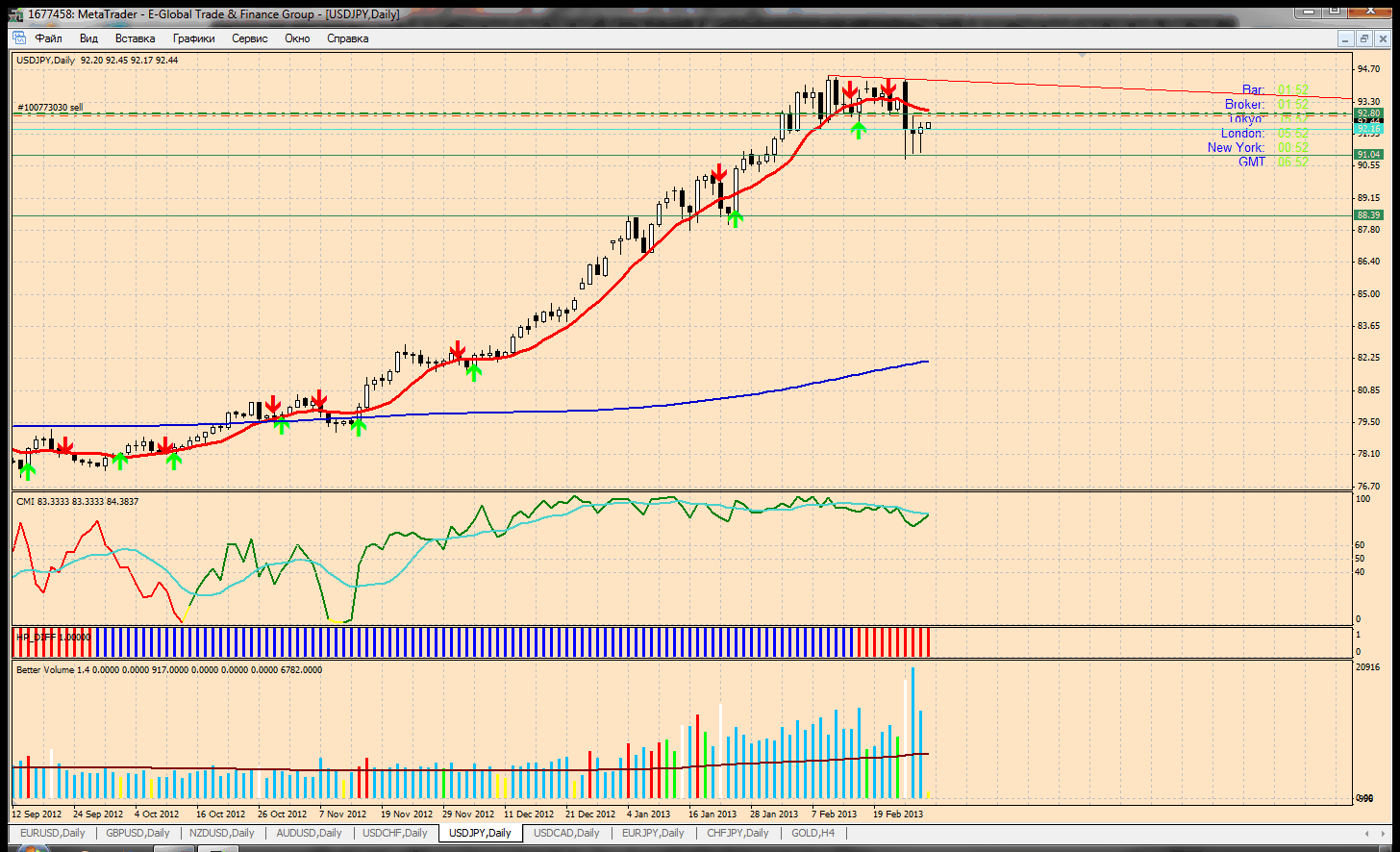Open the Окно menu
The image size is (1400, 852).
point(297,38)
